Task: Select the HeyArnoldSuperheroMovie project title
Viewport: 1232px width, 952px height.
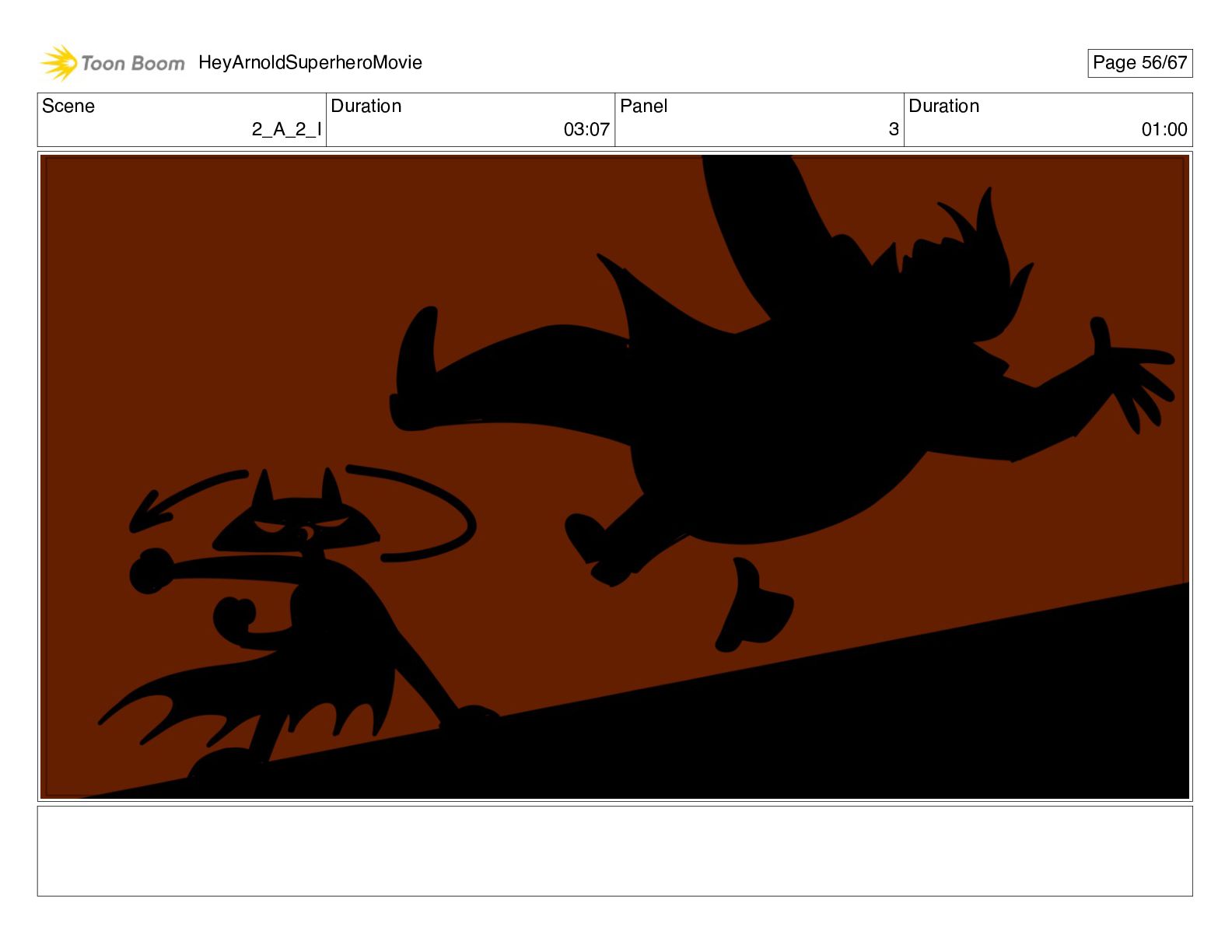Action: [x=310, y=62]
